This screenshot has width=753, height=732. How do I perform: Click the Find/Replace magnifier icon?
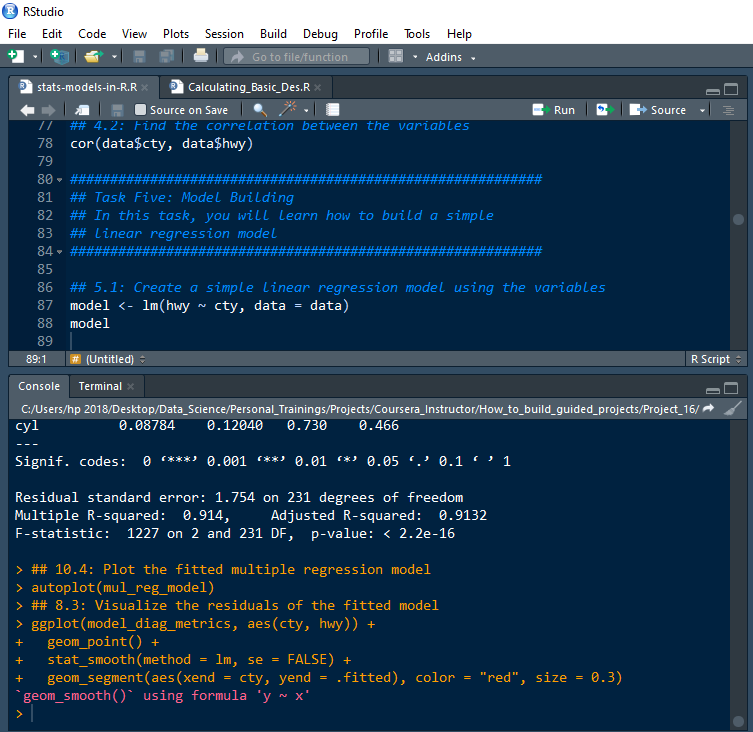click(260, 110)
